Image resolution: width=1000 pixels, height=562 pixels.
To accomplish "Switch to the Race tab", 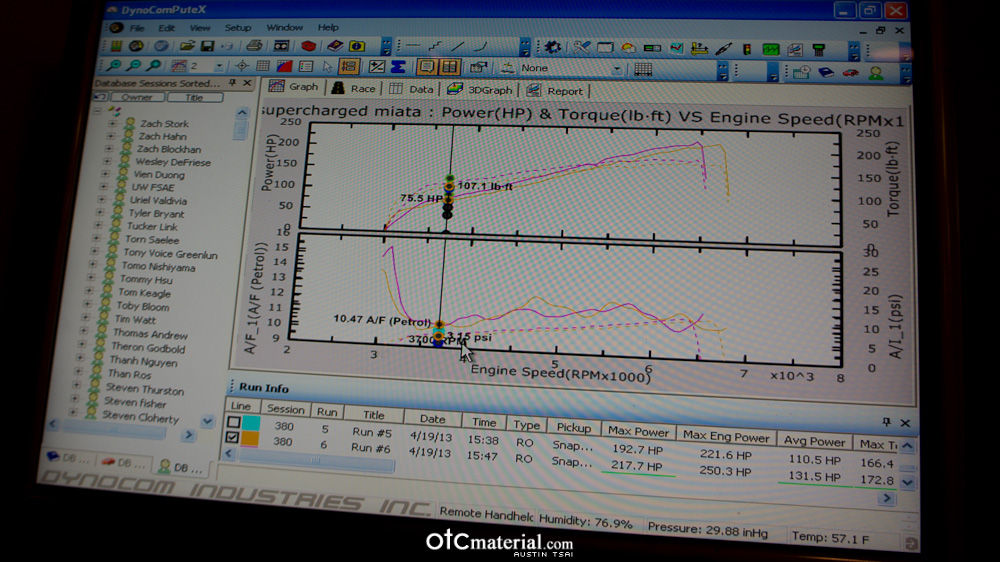I will point(353,89).
